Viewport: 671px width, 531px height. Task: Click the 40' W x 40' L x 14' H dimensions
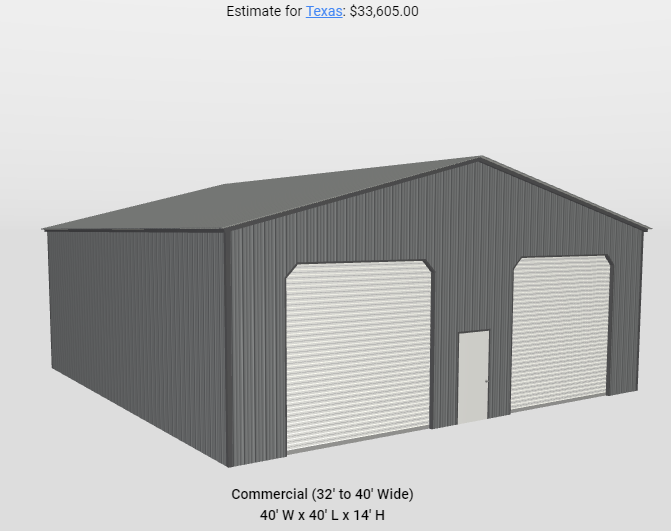pyautogui.click(x=322, y=515)
